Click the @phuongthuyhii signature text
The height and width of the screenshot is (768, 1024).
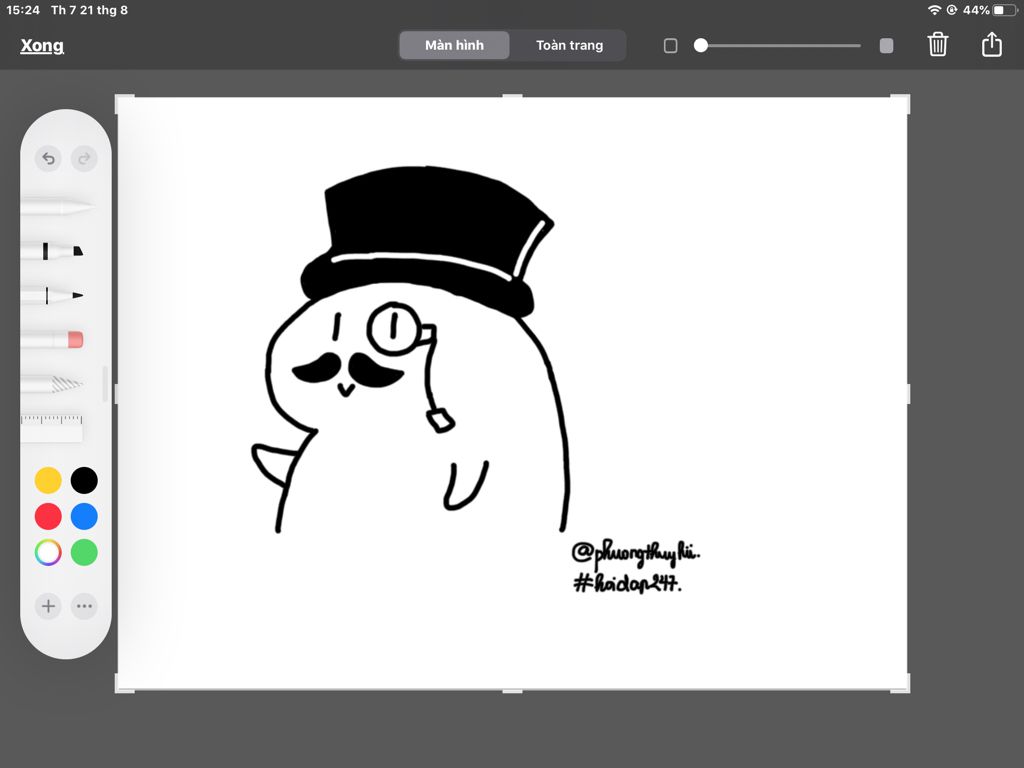635,553
